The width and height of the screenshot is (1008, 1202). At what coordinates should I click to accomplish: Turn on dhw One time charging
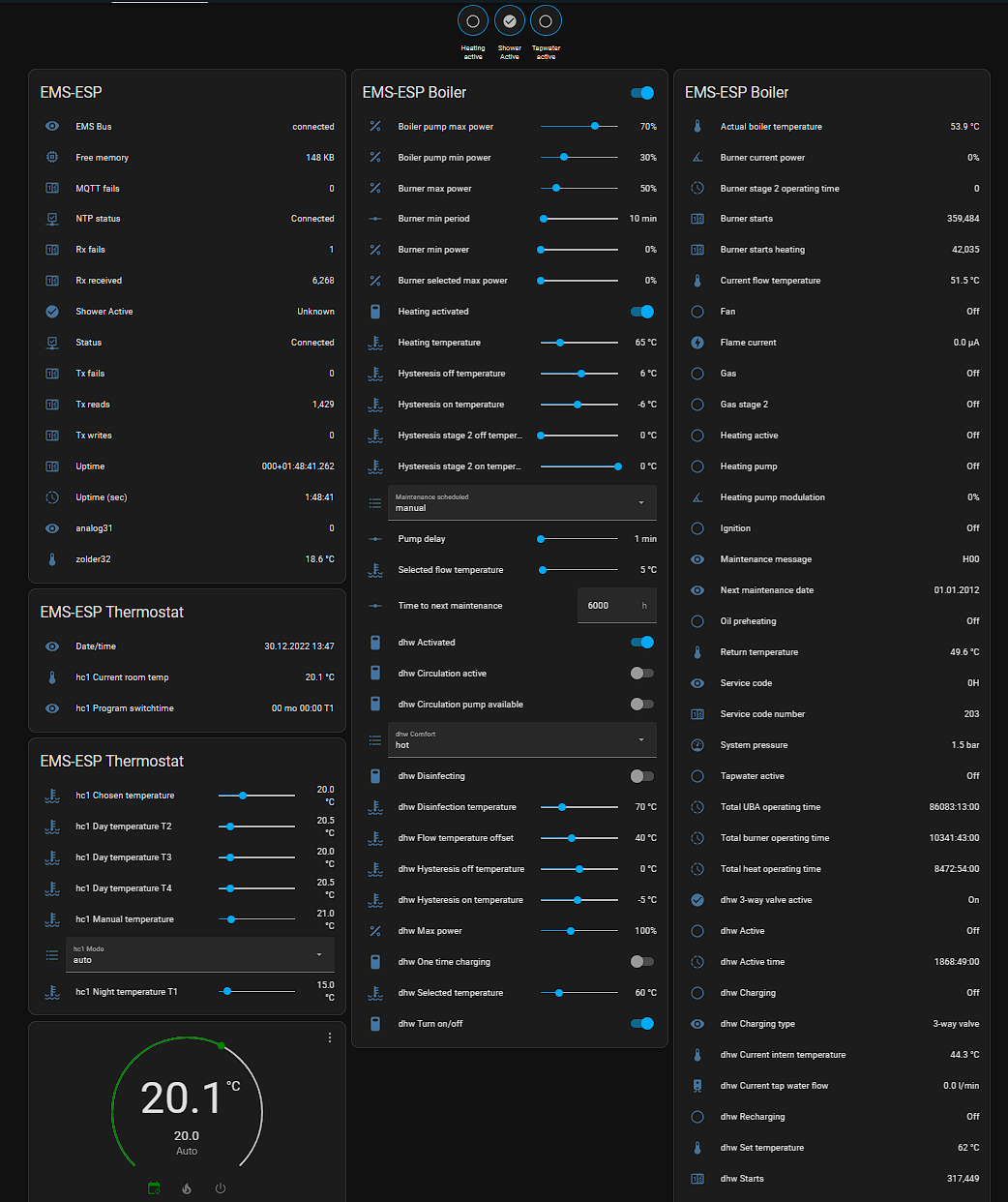click(641, 962)
